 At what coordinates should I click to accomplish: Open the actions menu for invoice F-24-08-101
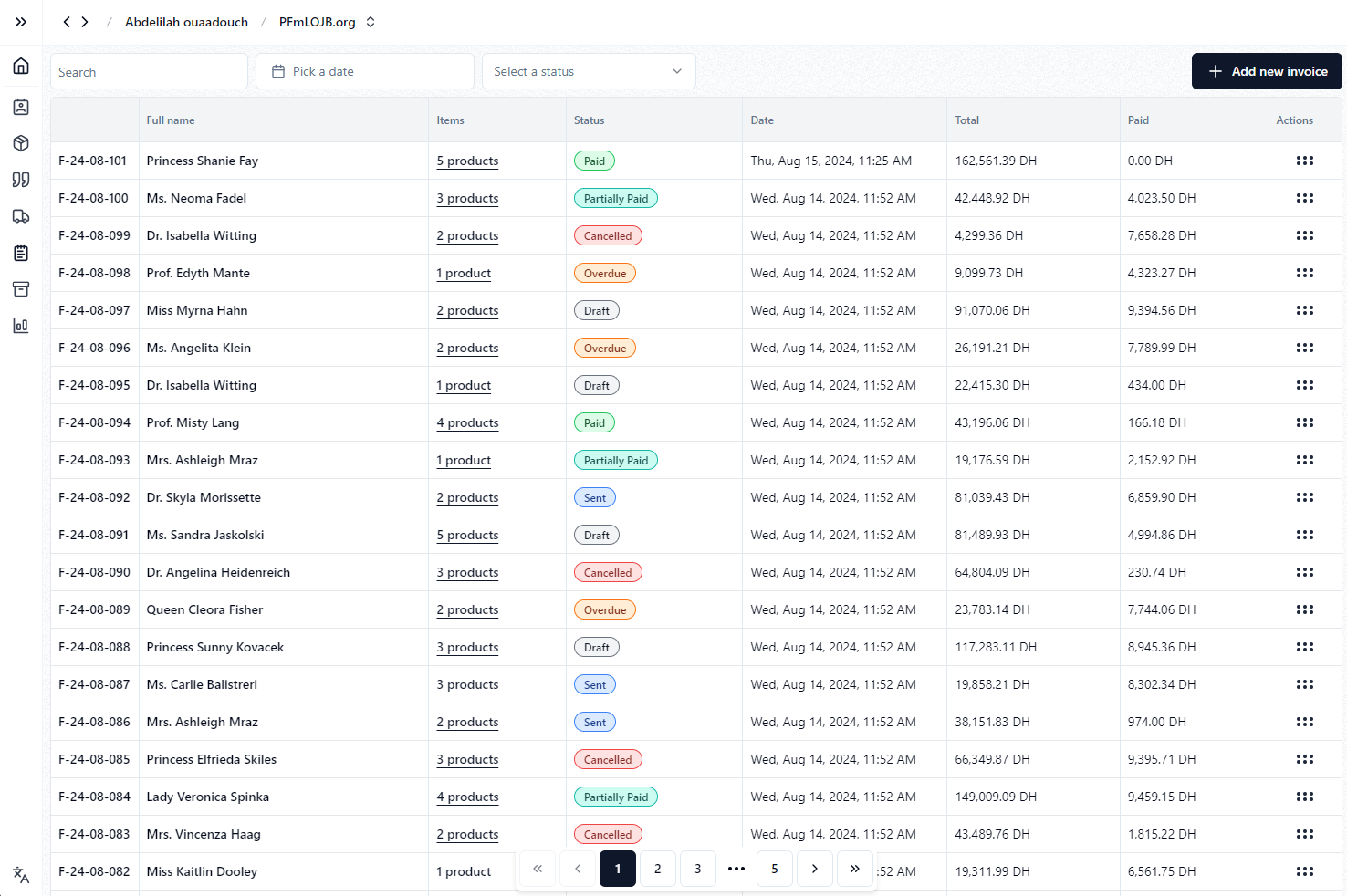click(x=1305, y=161)
